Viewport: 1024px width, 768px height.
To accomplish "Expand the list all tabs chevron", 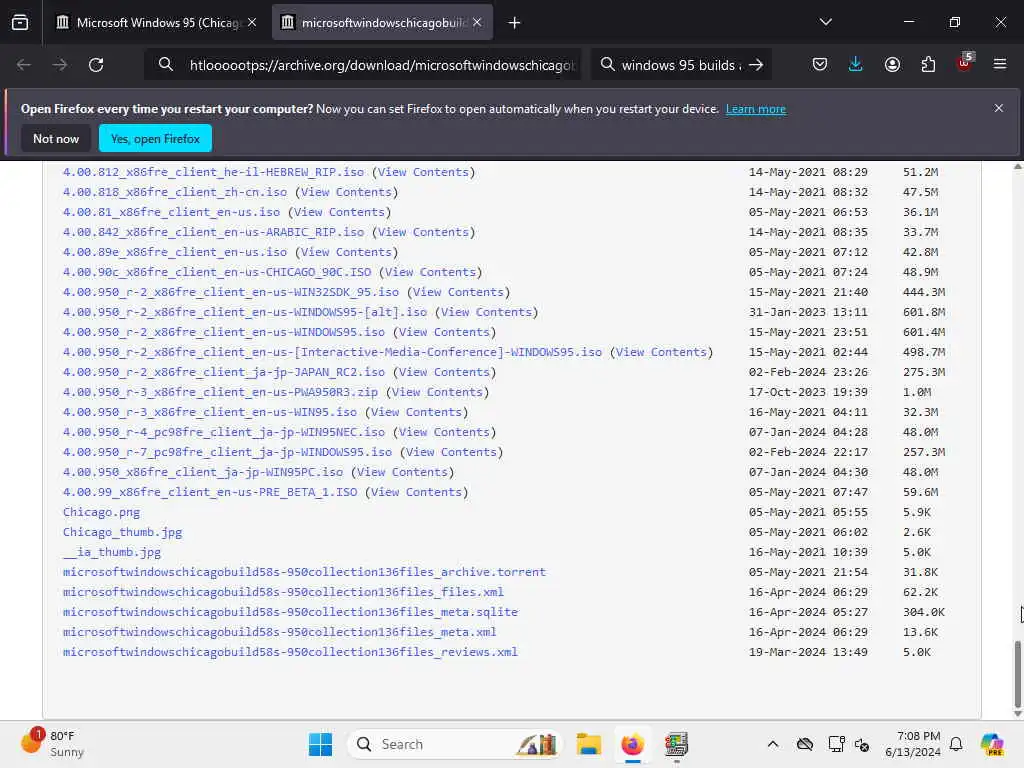I will pos(825,22).
